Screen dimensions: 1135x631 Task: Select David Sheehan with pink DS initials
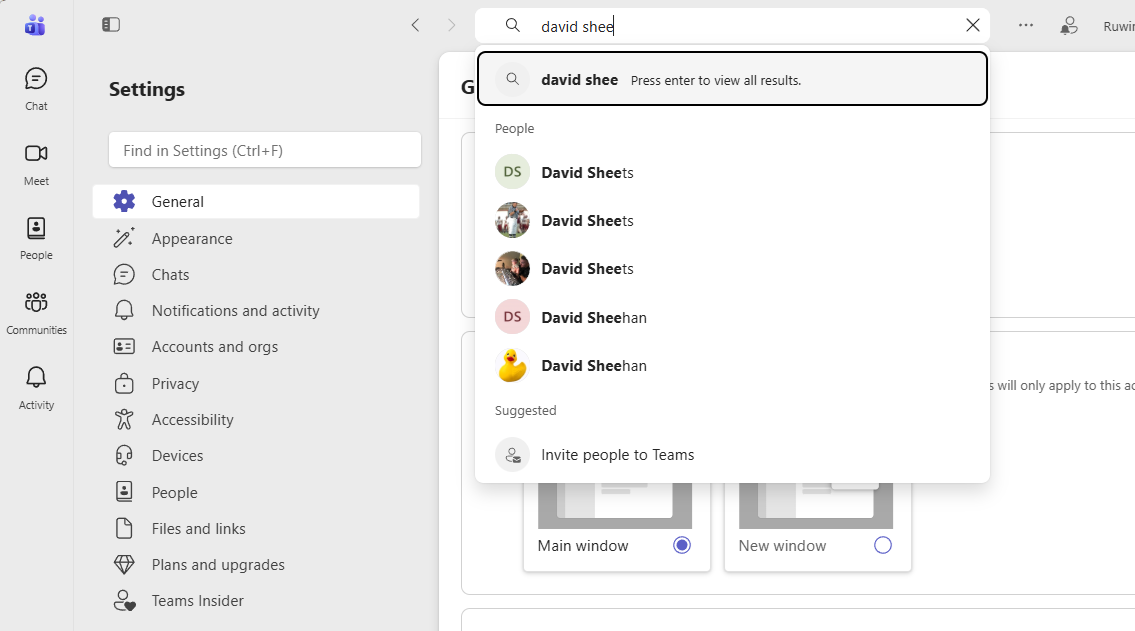click(x=733, y=317)
